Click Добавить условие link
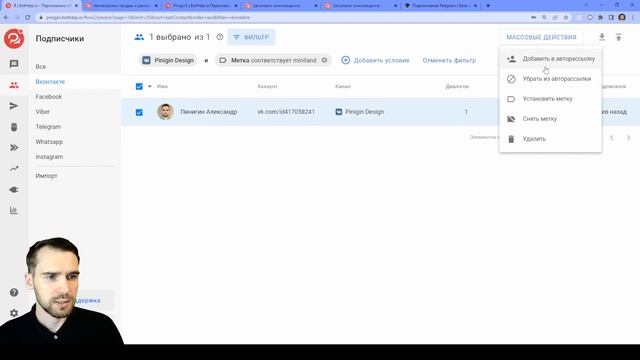This screenshot has height=360, width=640. pyautogui.click(x=381, y=60)
